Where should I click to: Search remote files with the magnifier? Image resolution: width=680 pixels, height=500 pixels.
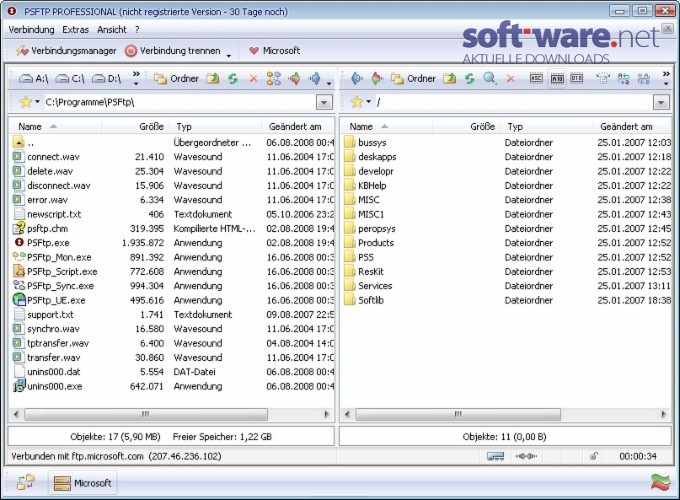pyautogui.click(x=490, y=78)
